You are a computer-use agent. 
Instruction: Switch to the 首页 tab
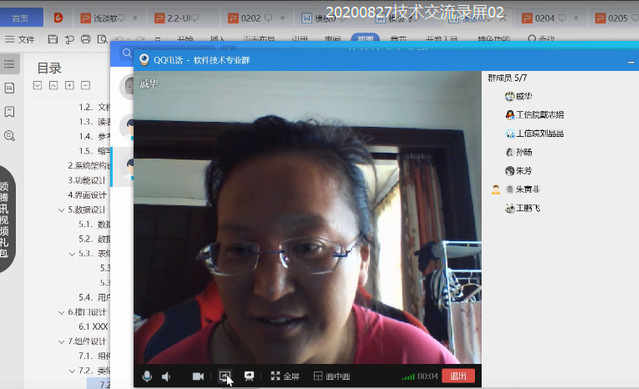(x=21, y=18)
